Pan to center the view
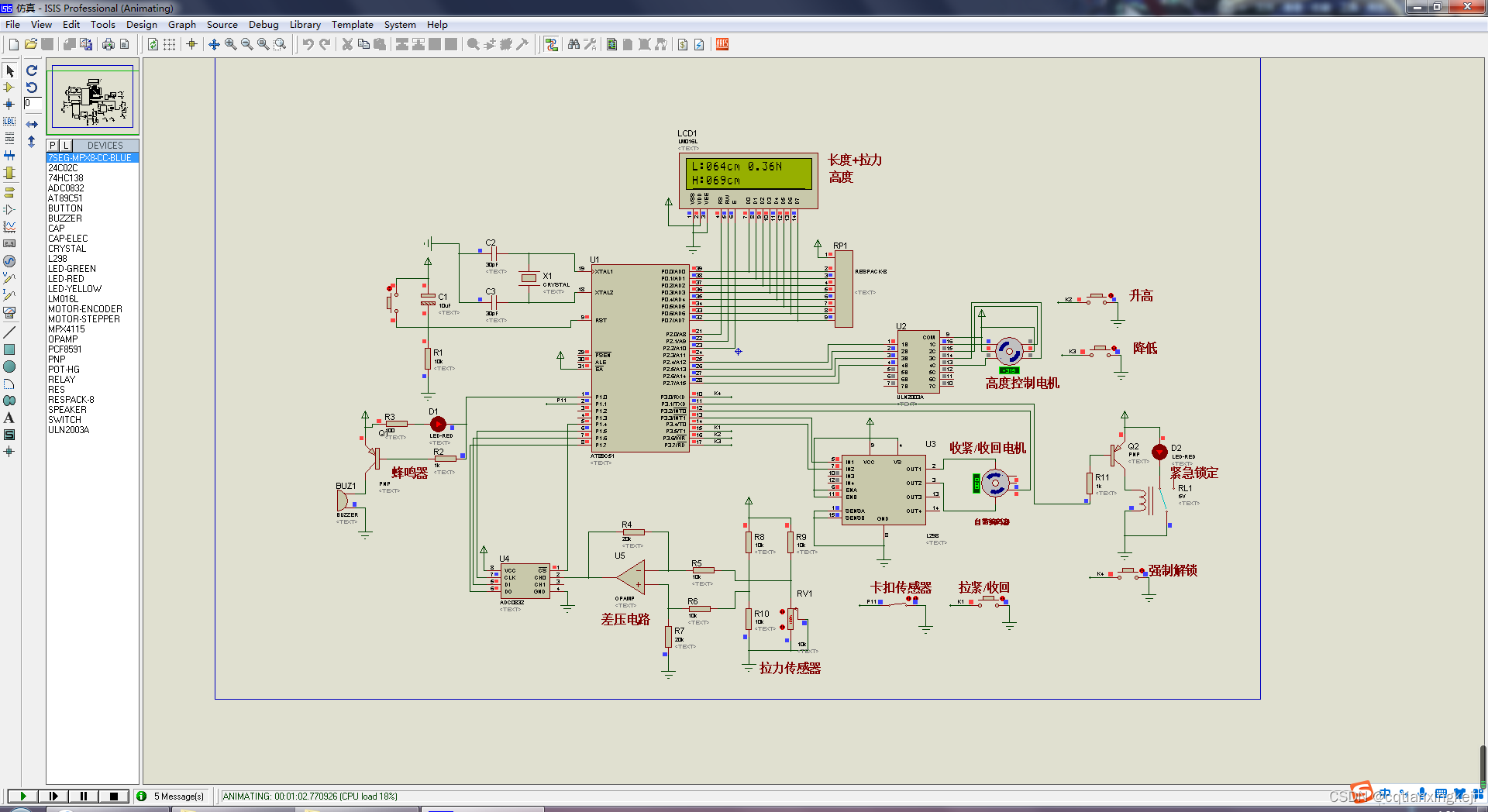1488x812 pixels. coord(214,44)
